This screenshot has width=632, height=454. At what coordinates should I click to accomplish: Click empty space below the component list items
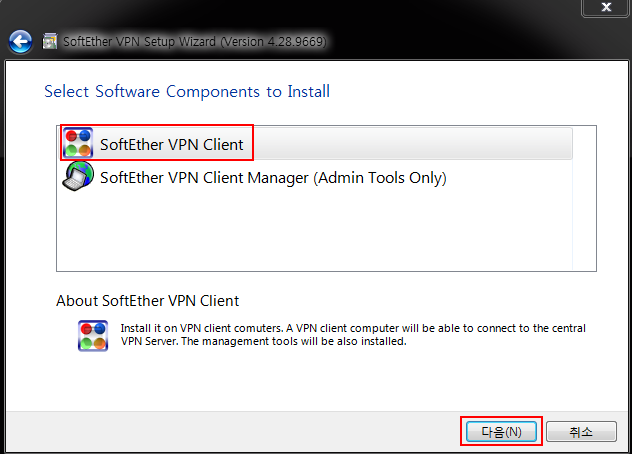[314, 232]
